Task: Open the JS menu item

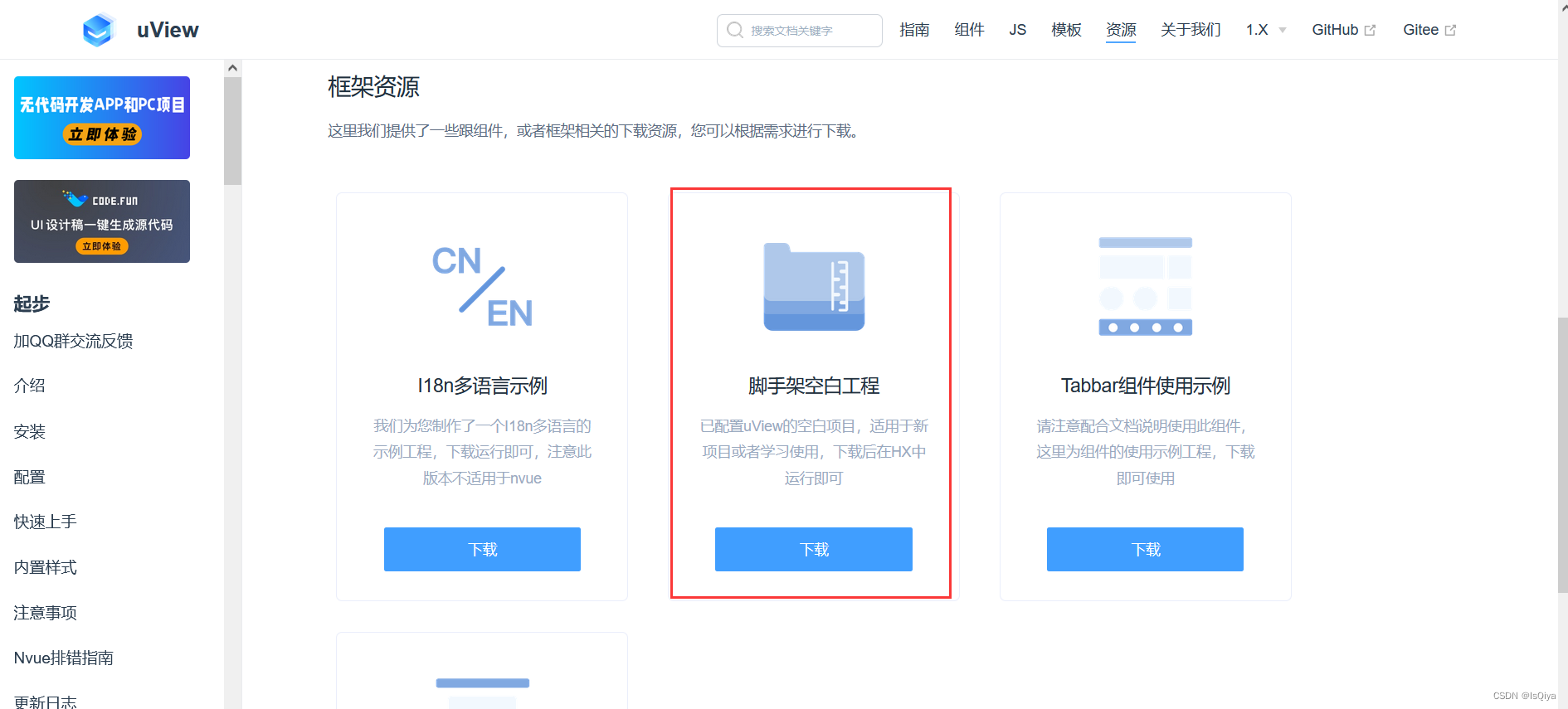Action: click(x=1018, y=30)
